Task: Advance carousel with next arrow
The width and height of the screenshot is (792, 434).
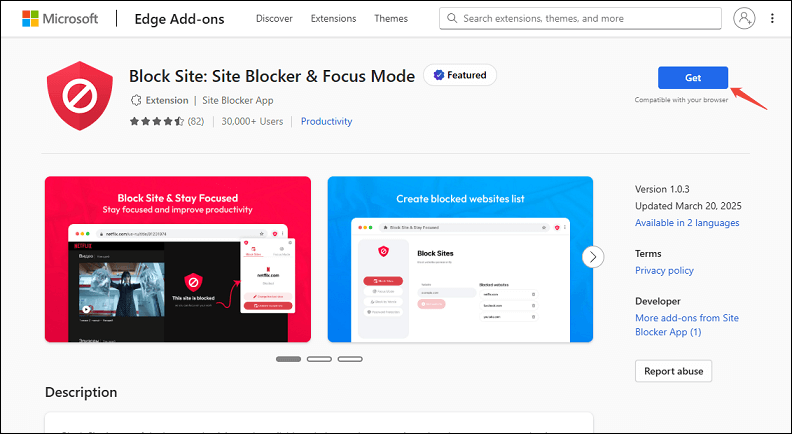Action: tap(593, 257)
